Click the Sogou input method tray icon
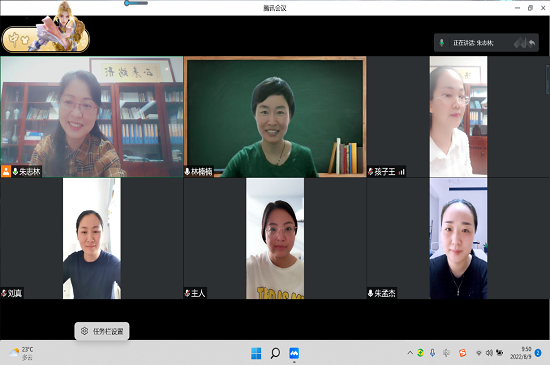The height and width of the screenshot is (365, 550). [x=462, y=353]
